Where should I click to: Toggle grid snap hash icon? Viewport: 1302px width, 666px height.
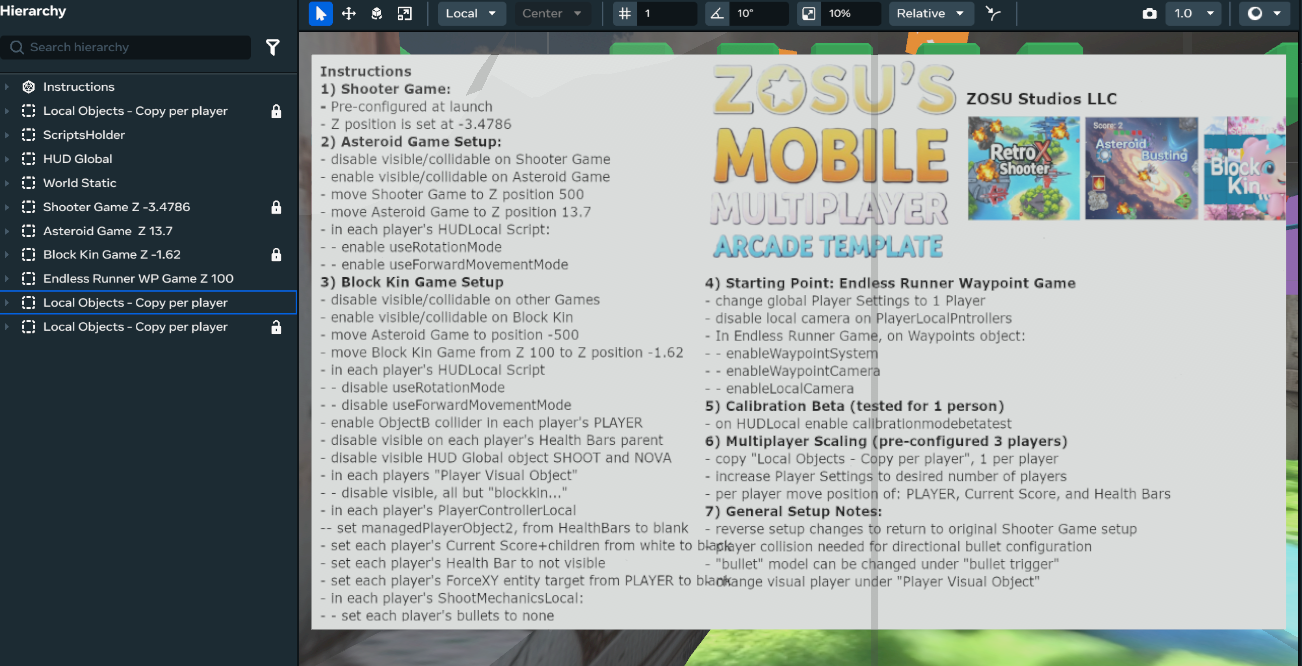[x=625, y=14]
